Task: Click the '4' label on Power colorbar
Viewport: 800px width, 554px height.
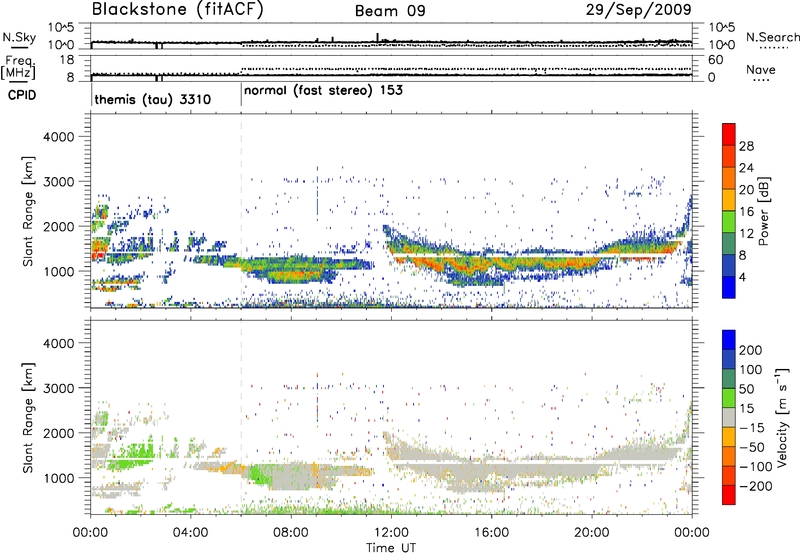Action: click(x=742, y=277)
